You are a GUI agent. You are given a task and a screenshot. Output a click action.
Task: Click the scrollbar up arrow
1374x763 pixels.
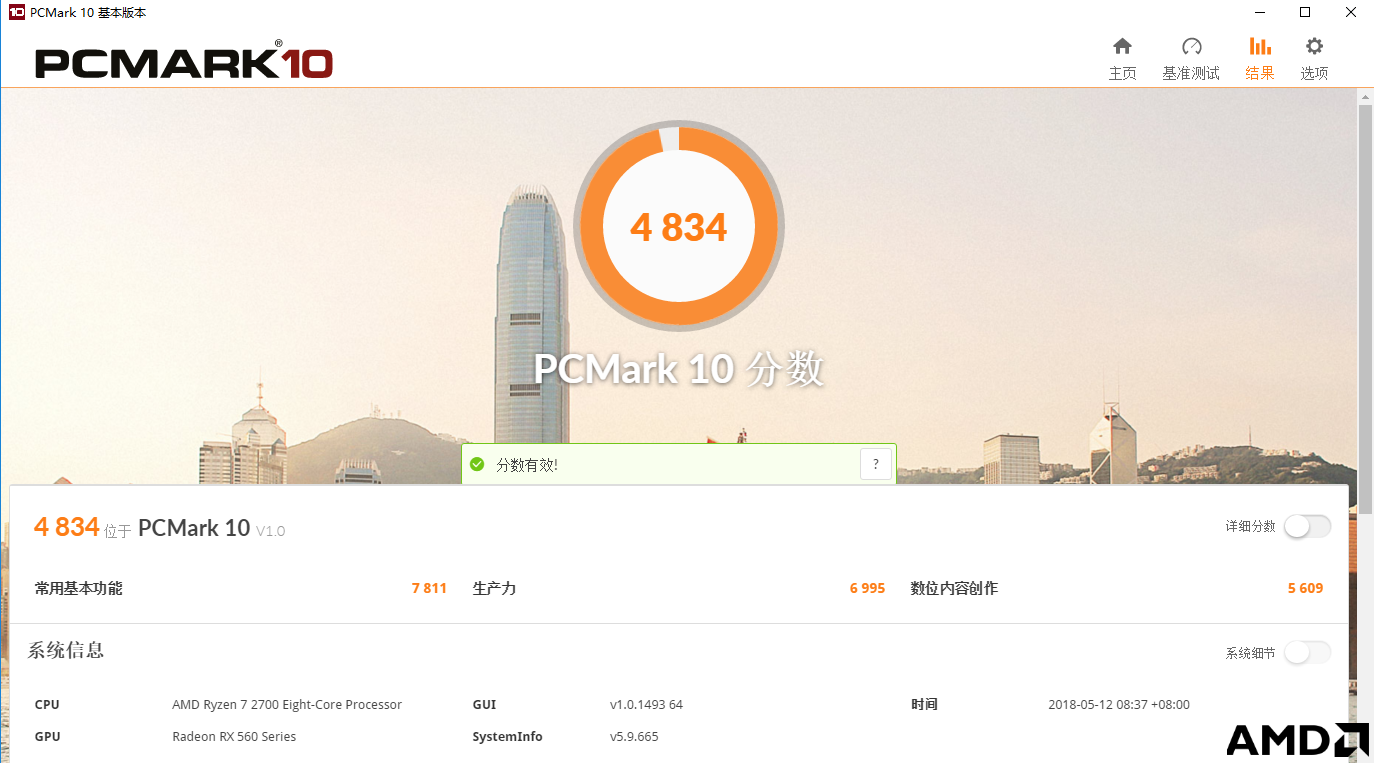tap(1365, 96)
